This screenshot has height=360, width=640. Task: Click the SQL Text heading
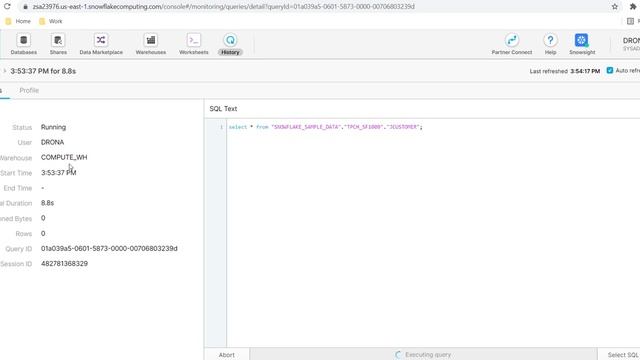click(223, 109)
